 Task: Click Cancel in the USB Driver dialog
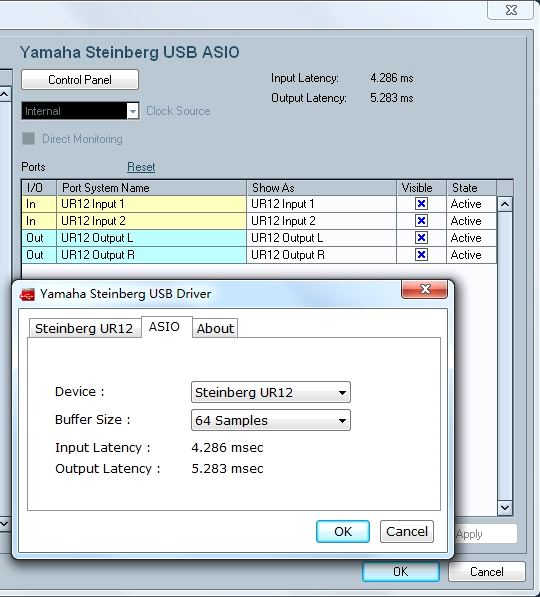pyautogui.click(x=407, y=532)
